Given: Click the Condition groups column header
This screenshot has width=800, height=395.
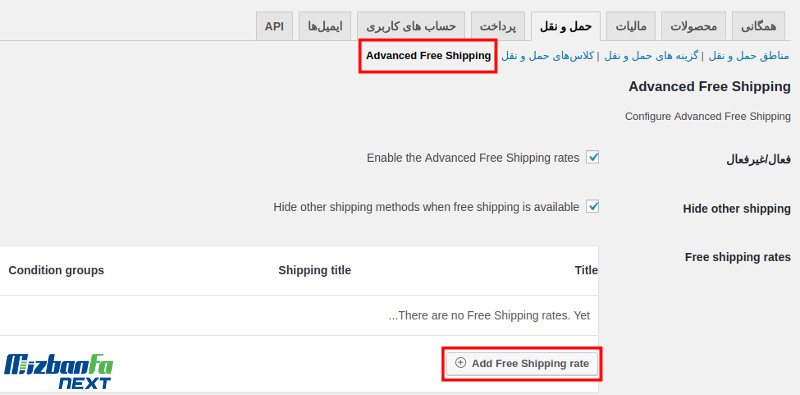Looking at the screenshot, I should point(56,270).
